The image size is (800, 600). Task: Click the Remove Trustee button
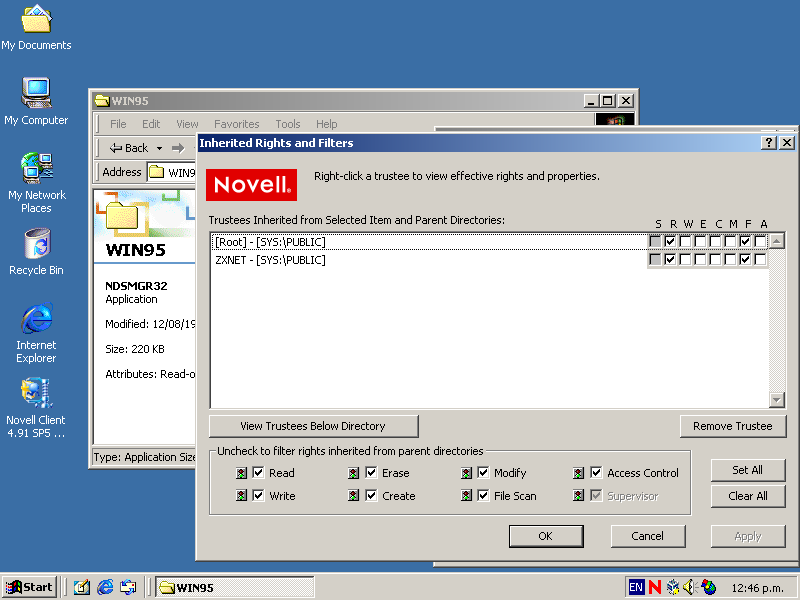[x=733, y=426]
